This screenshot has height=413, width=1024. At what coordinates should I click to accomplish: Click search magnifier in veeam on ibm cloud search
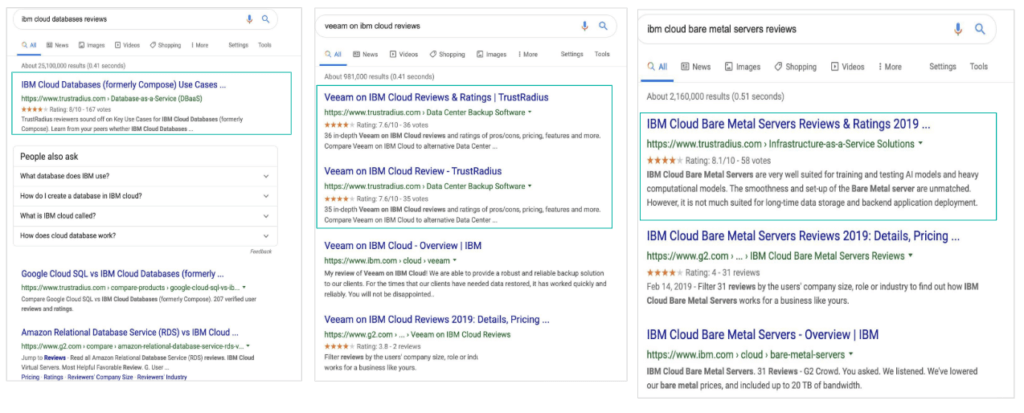tap(603, 26)
